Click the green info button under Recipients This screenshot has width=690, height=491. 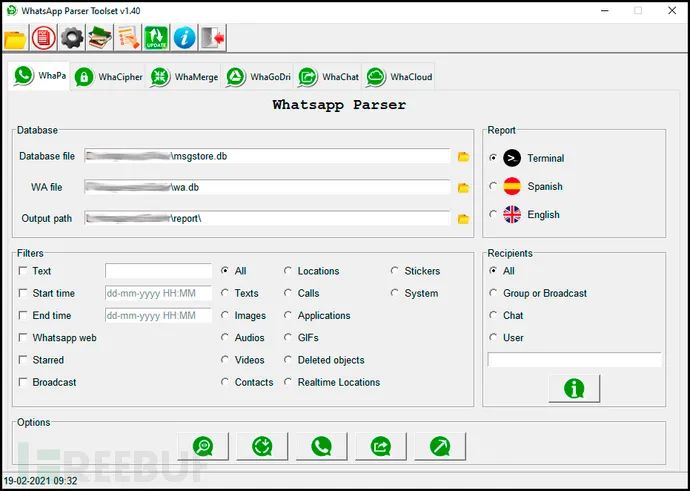(x=574, y=388)
